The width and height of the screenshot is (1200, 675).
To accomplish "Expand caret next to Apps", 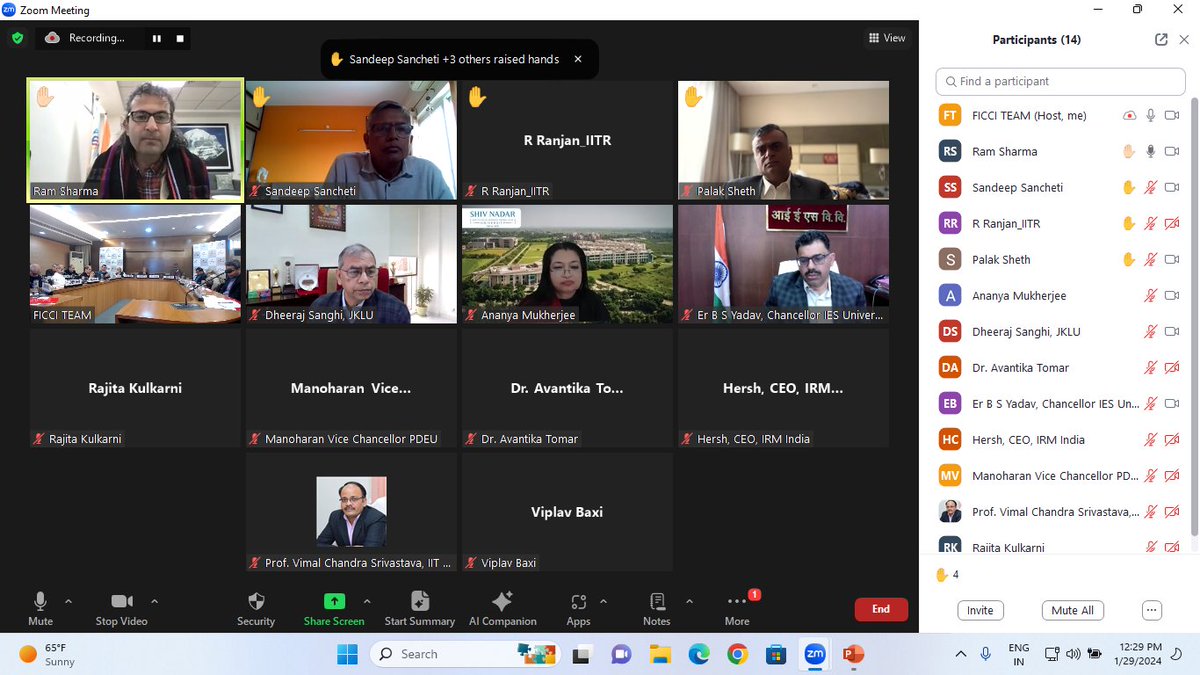I will [603, 602].
